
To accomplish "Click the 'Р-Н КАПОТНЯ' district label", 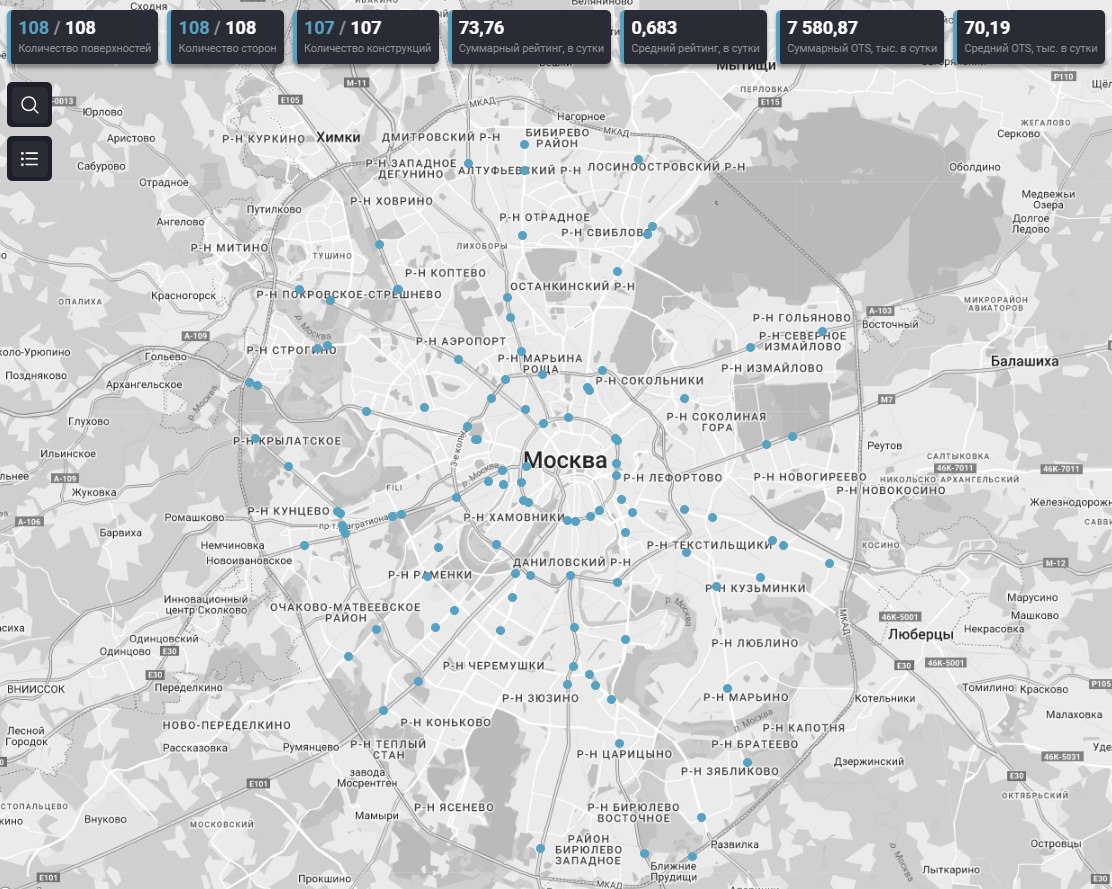I will [x=804, y=728].
